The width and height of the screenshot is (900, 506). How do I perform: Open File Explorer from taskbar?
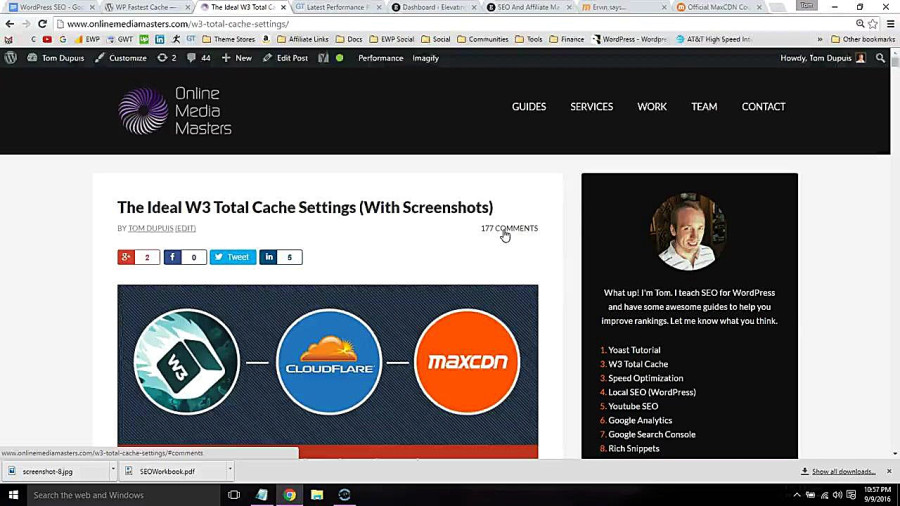click(x=317, y=495)
